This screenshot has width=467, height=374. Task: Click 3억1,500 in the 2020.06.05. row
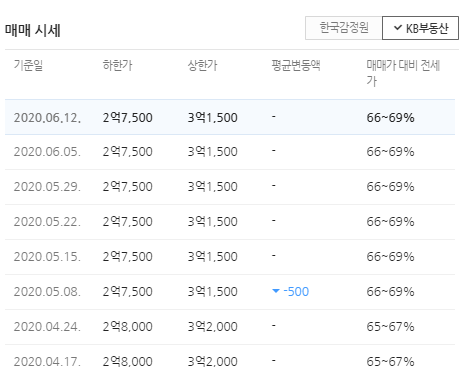[212, 152]
